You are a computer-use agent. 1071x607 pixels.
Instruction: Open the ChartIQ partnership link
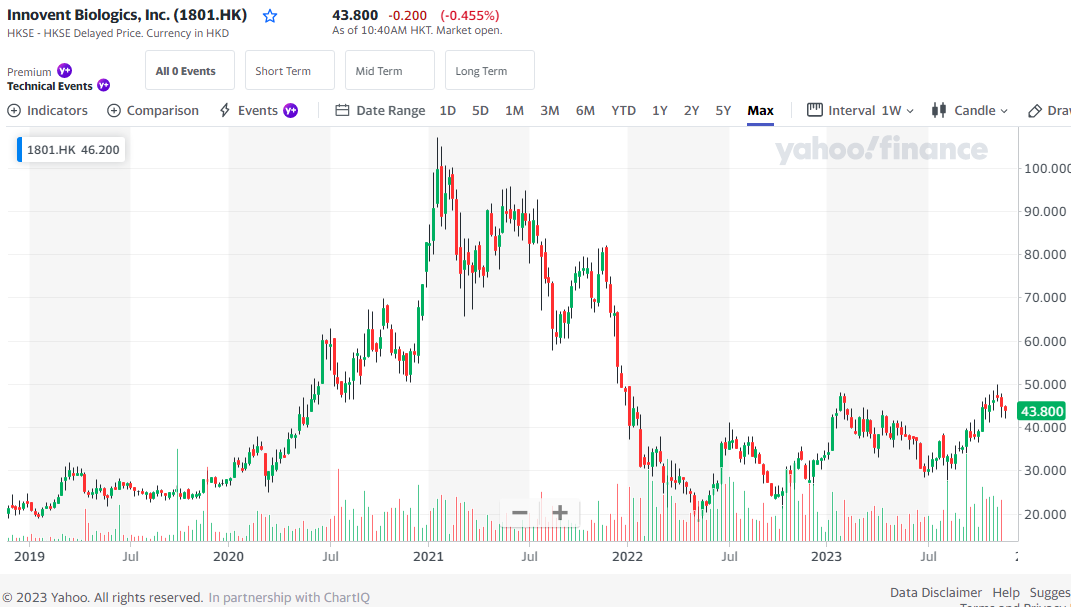(289, 597)
